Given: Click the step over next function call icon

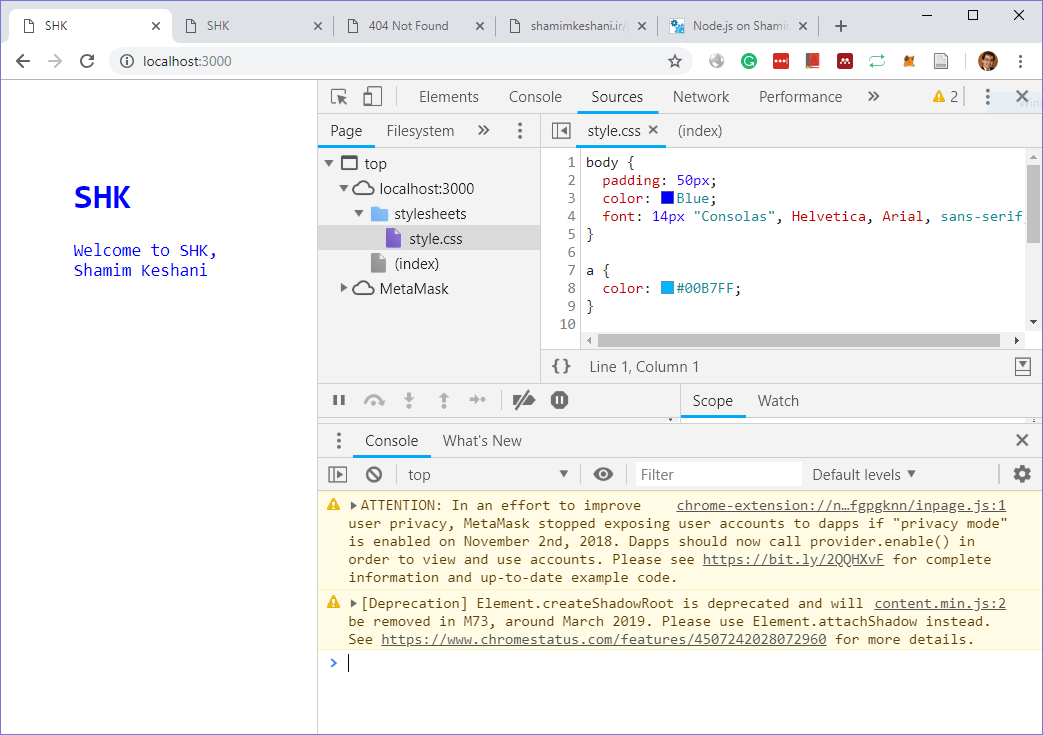Looking at the screenshot, I should [x=374, y=400].
